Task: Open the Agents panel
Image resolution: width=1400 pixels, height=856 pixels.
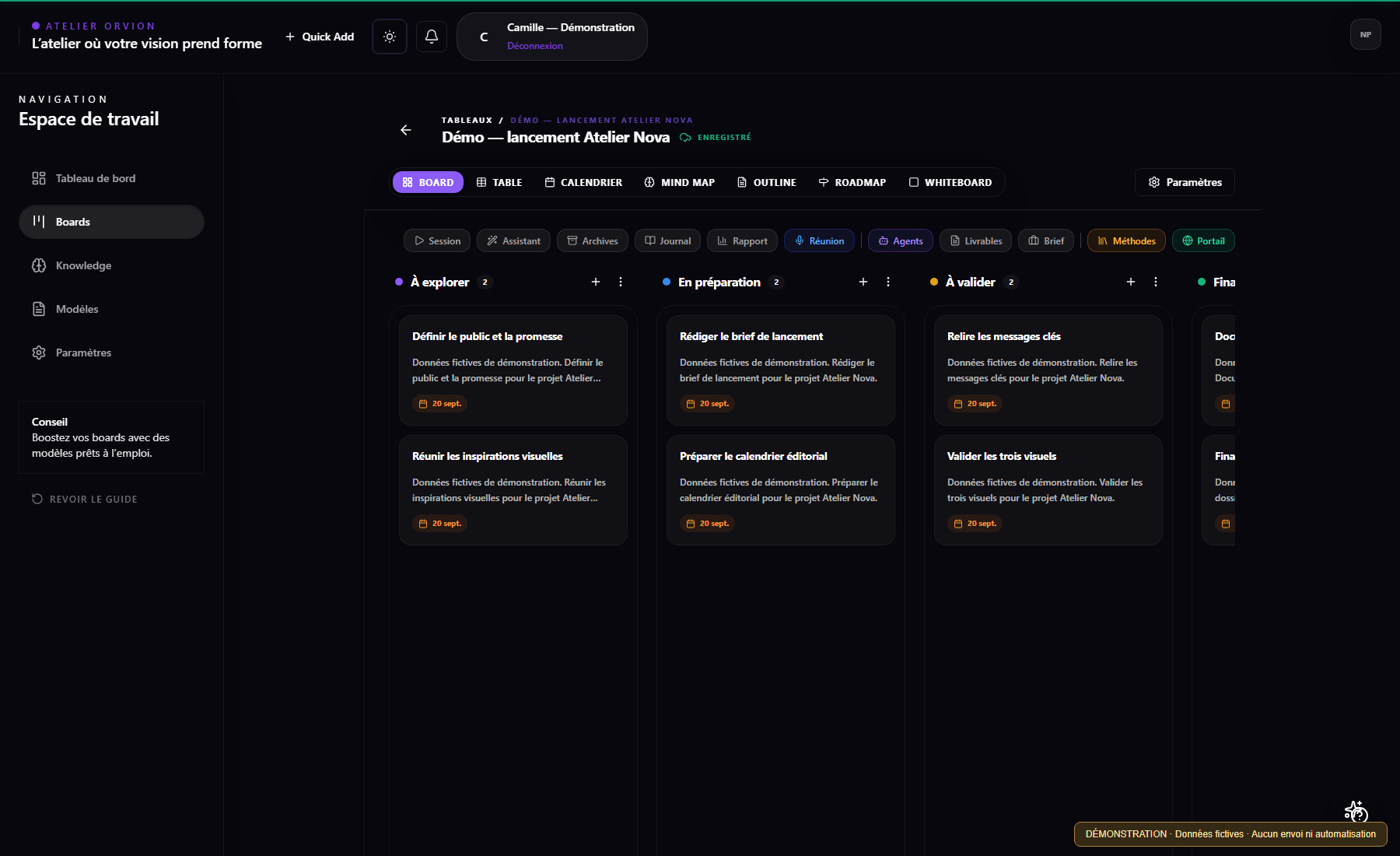Action: (x=901, y=241)
